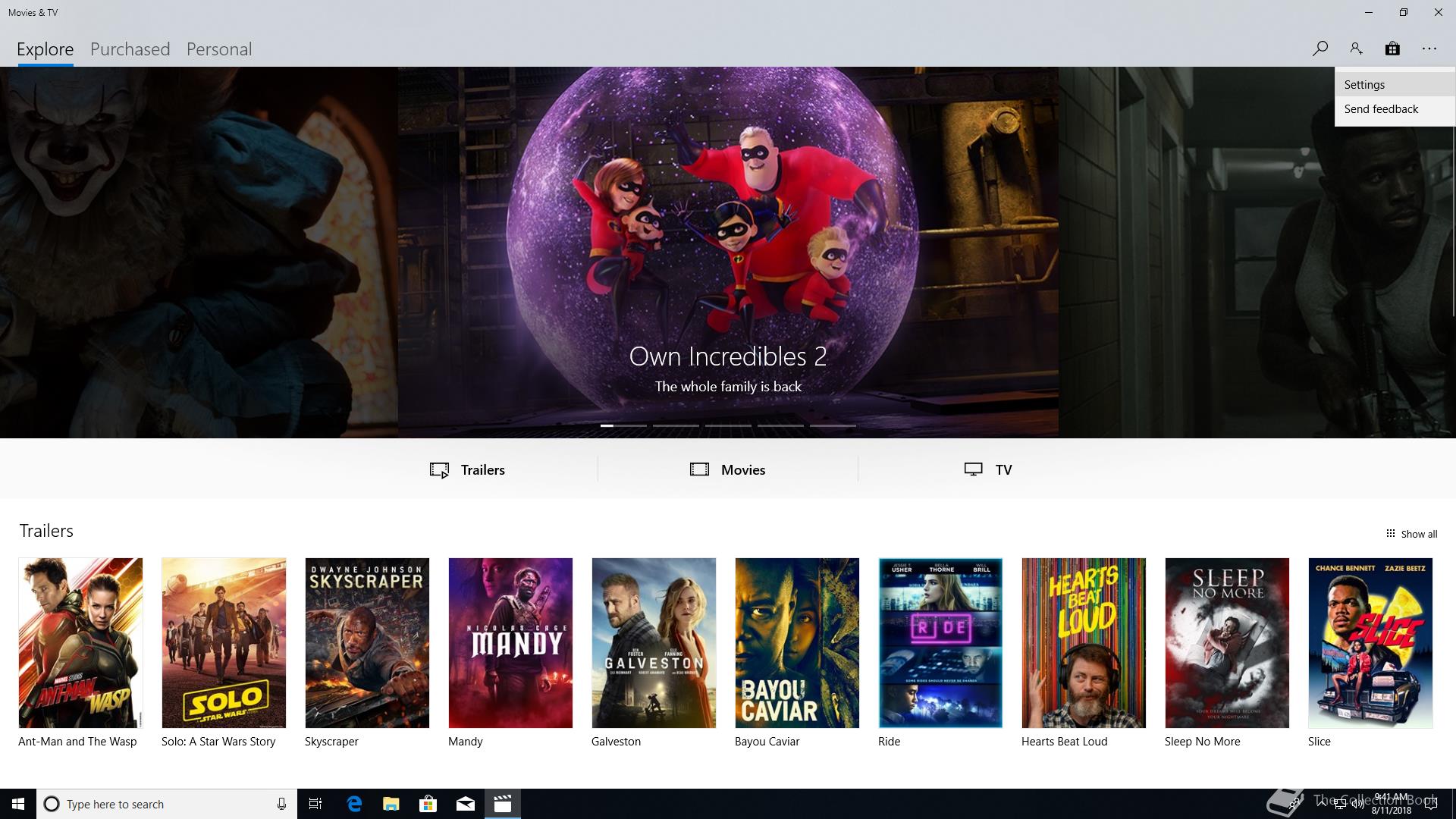This screenshot has height=819, width=1456.
Task: Click the 'The whole family is back' subtitle
Action: 728,387
